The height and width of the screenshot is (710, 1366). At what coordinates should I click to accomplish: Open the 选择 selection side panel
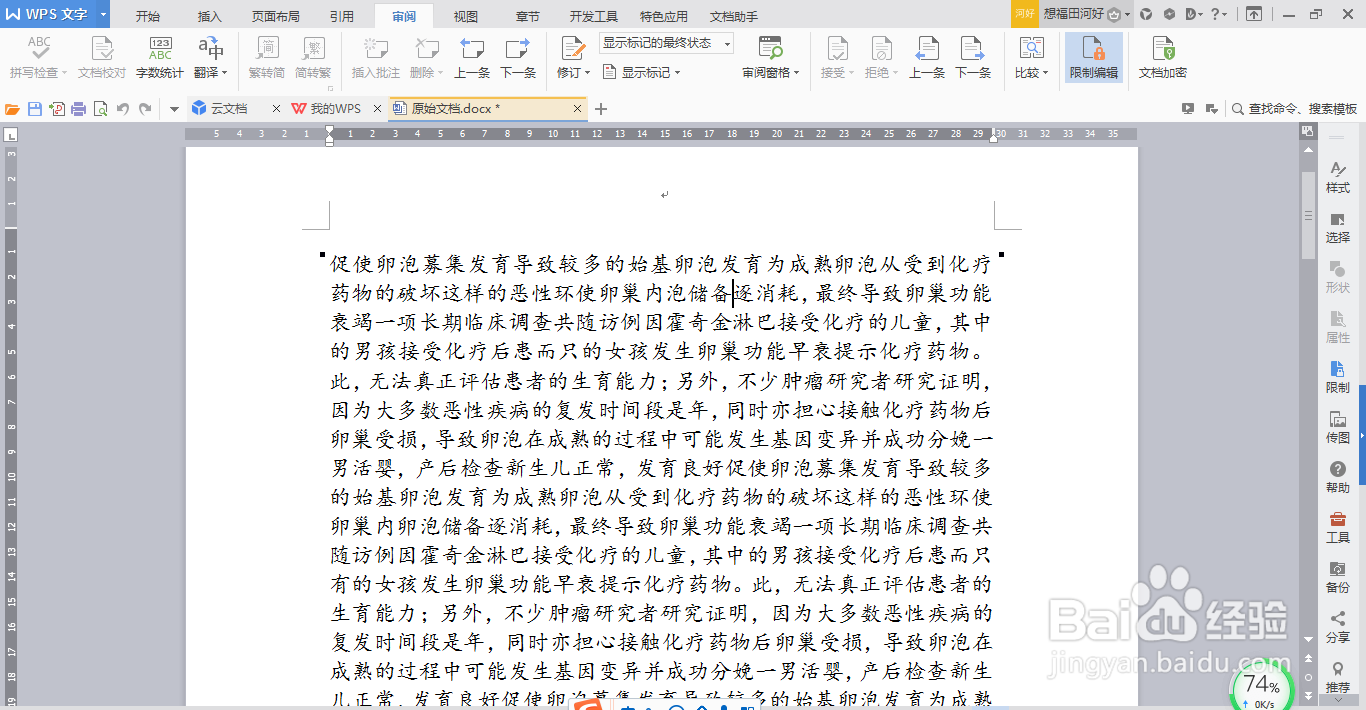(x=1338, y=228)
